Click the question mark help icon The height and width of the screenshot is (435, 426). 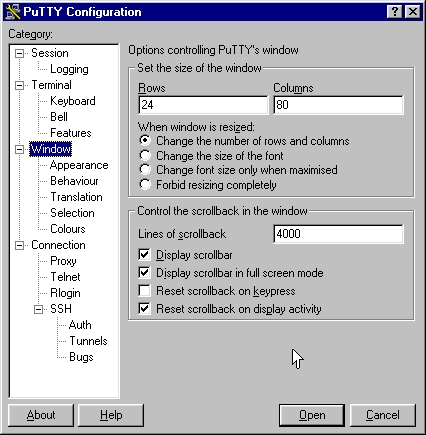395,12
